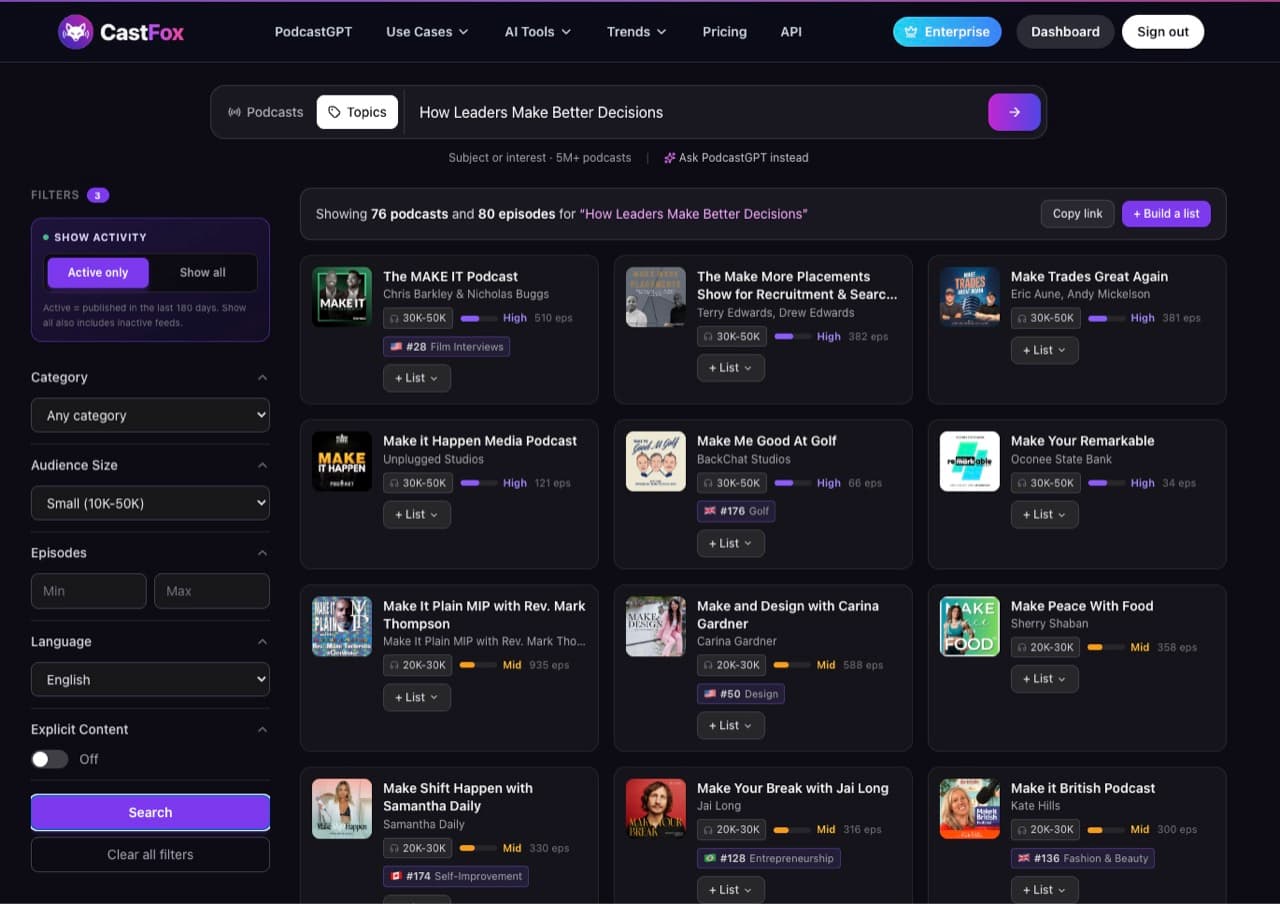Click Clear all filters button
Image resolution: width=1280 pixels, height=904 pixels.
click(x=150, y=854)
